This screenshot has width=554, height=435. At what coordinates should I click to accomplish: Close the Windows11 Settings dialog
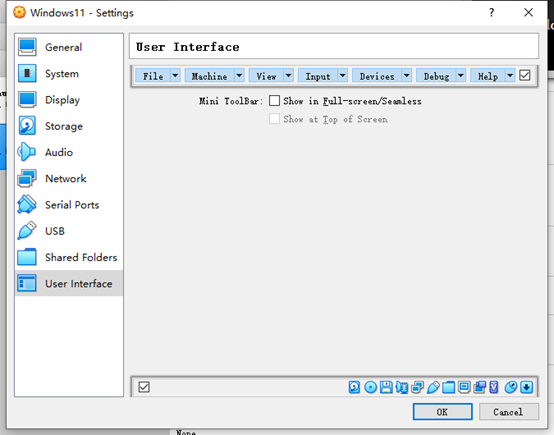pyautogui.click(x=528, y=13)
